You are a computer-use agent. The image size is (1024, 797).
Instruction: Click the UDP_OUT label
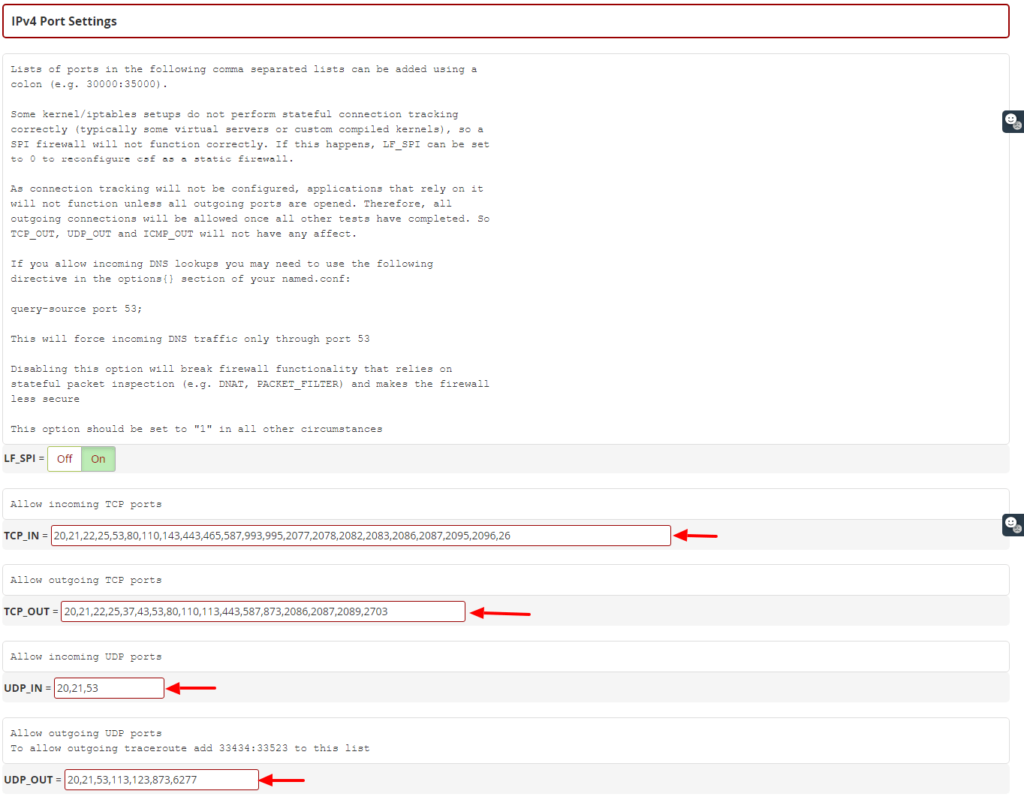point(28,780)
